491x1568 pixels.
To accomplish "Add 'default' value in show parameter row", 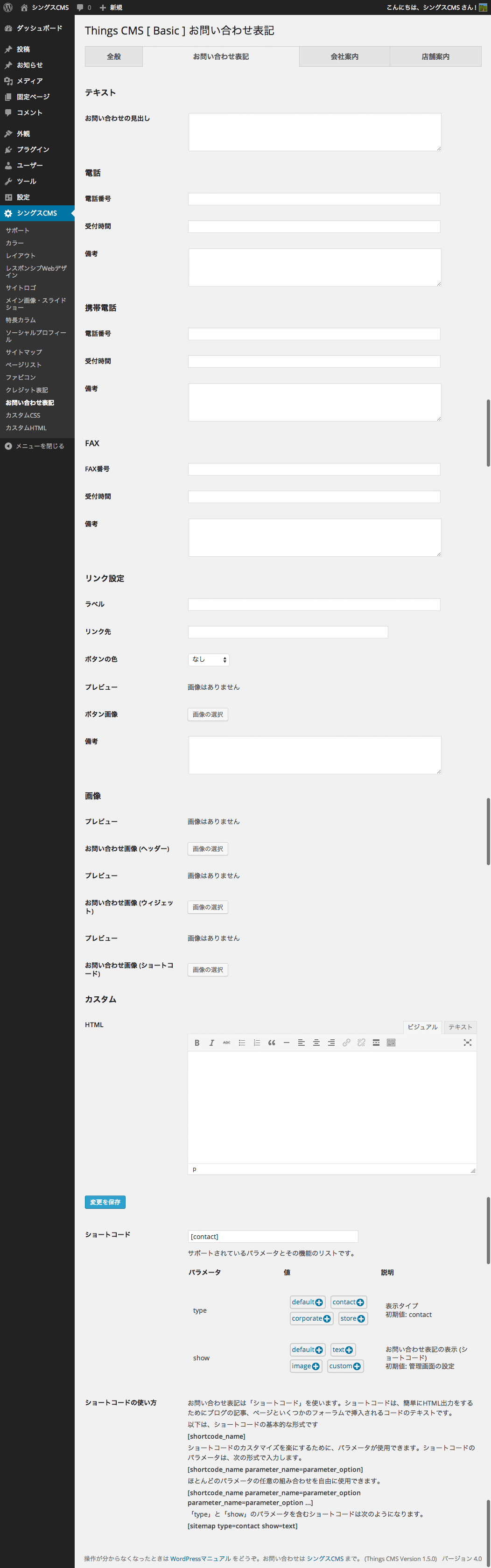I will pos(307,1350).
